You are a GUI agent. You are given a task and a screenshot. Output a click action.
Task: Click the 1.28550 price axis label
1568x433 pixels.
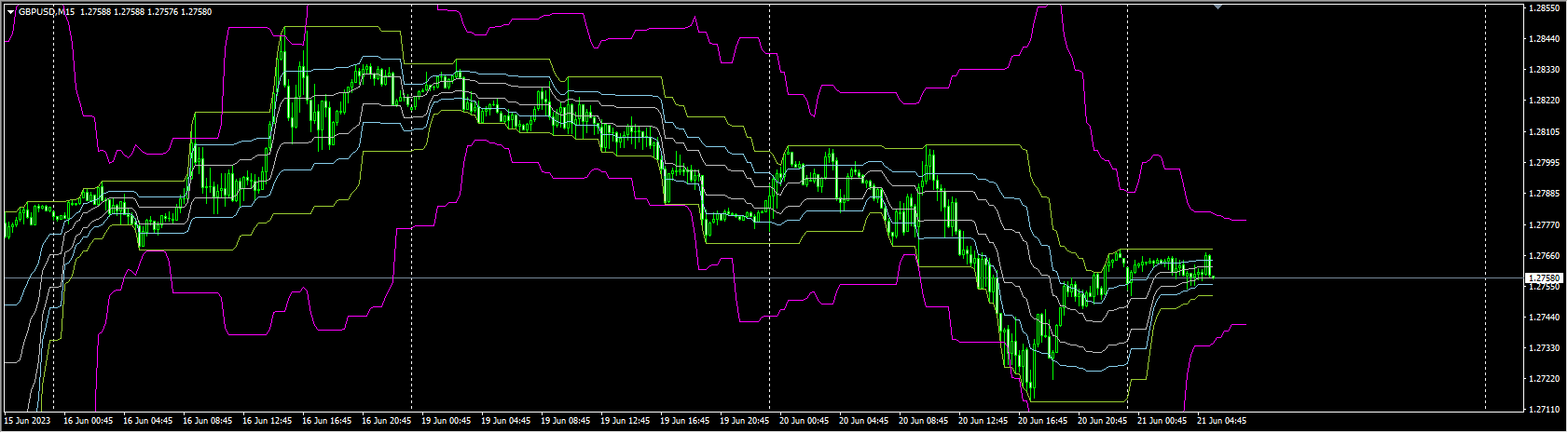click(x=1544, y=7)
